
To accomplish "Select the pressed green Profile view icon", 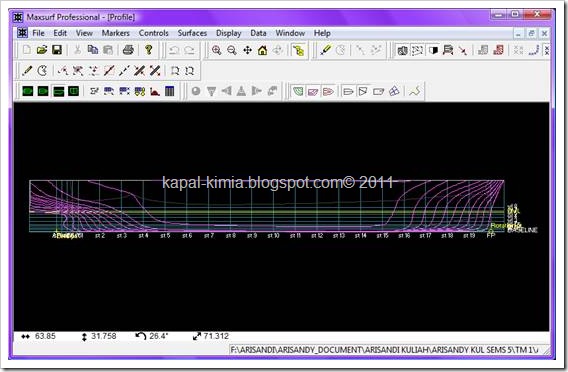I will pyautogui.click(x=58, y=91).
